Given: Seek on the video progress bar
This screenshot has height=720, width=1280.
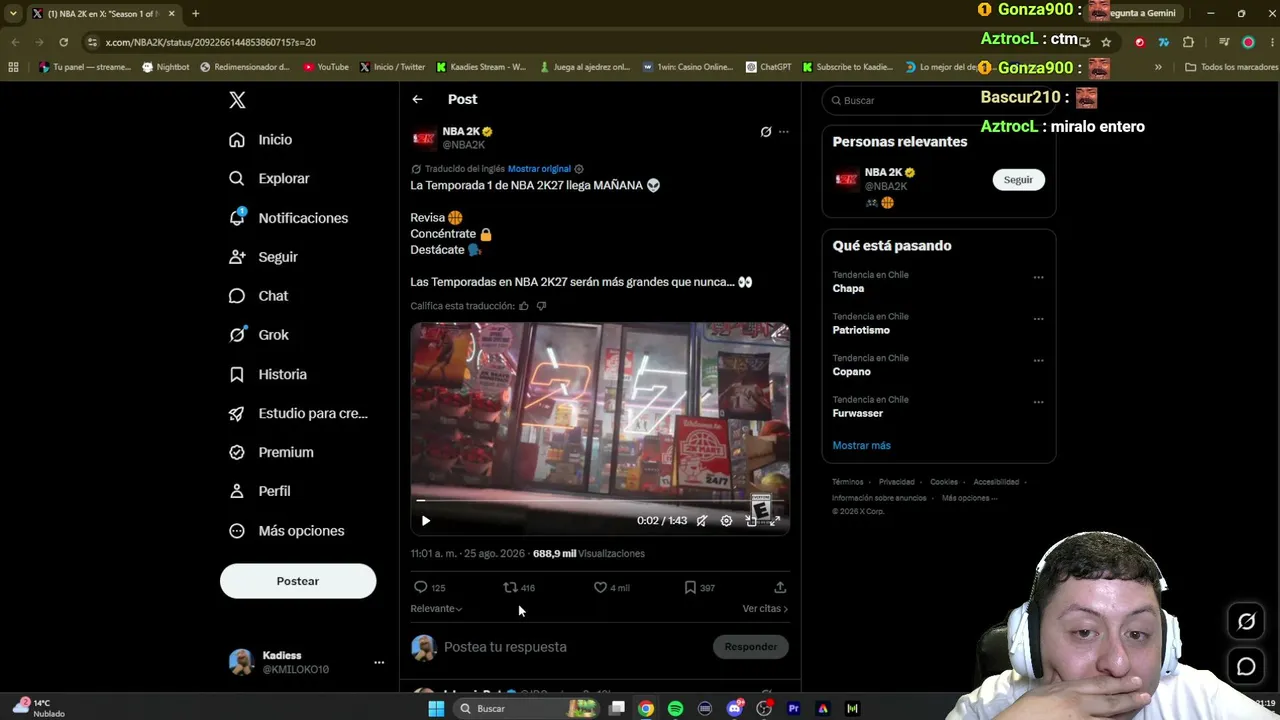Looking at the screenshot, I should point(600,500).
